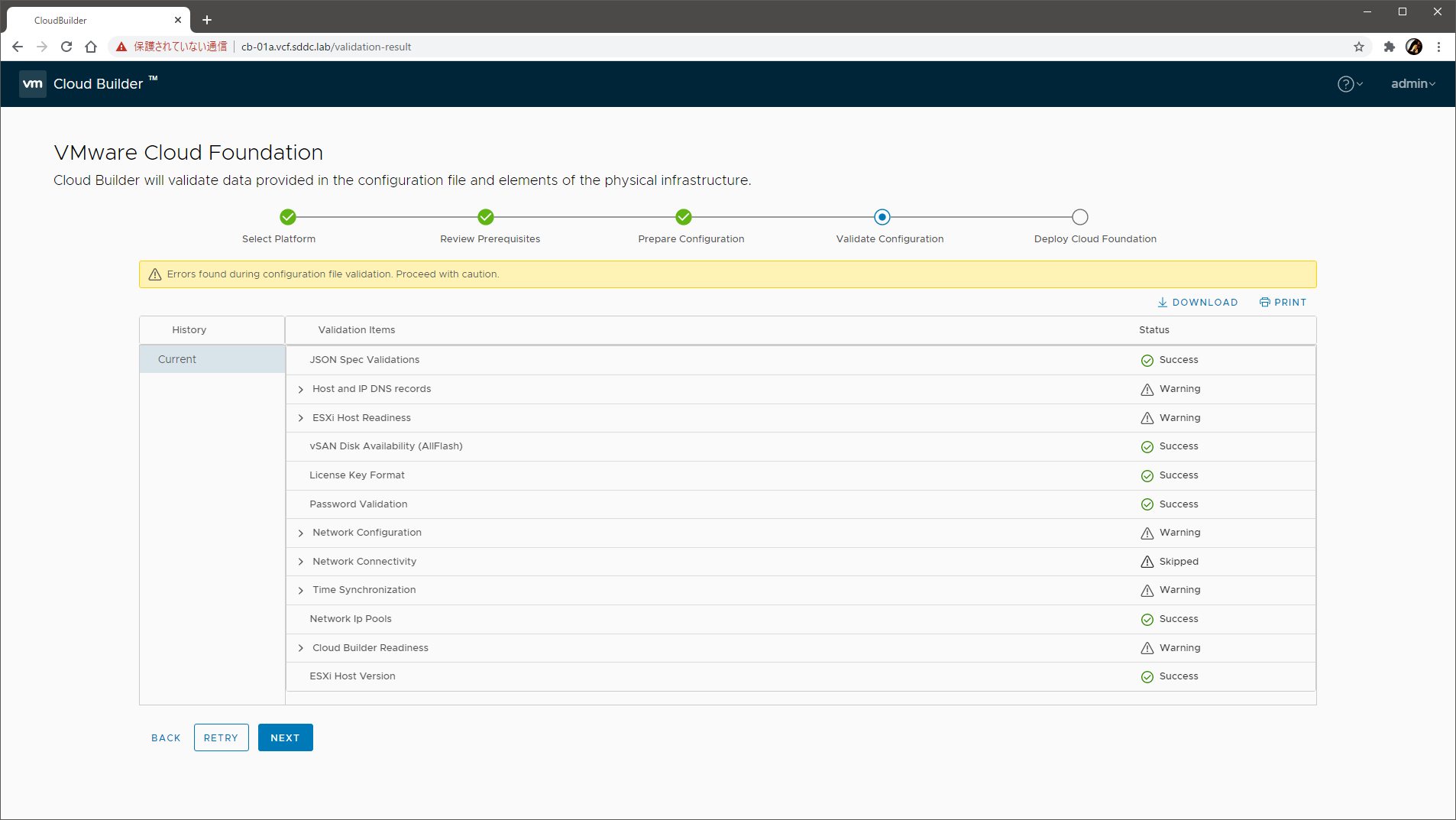This screenshot has width=1456, height=820.
Task: Select Current in History list
Action: (177, 359)
